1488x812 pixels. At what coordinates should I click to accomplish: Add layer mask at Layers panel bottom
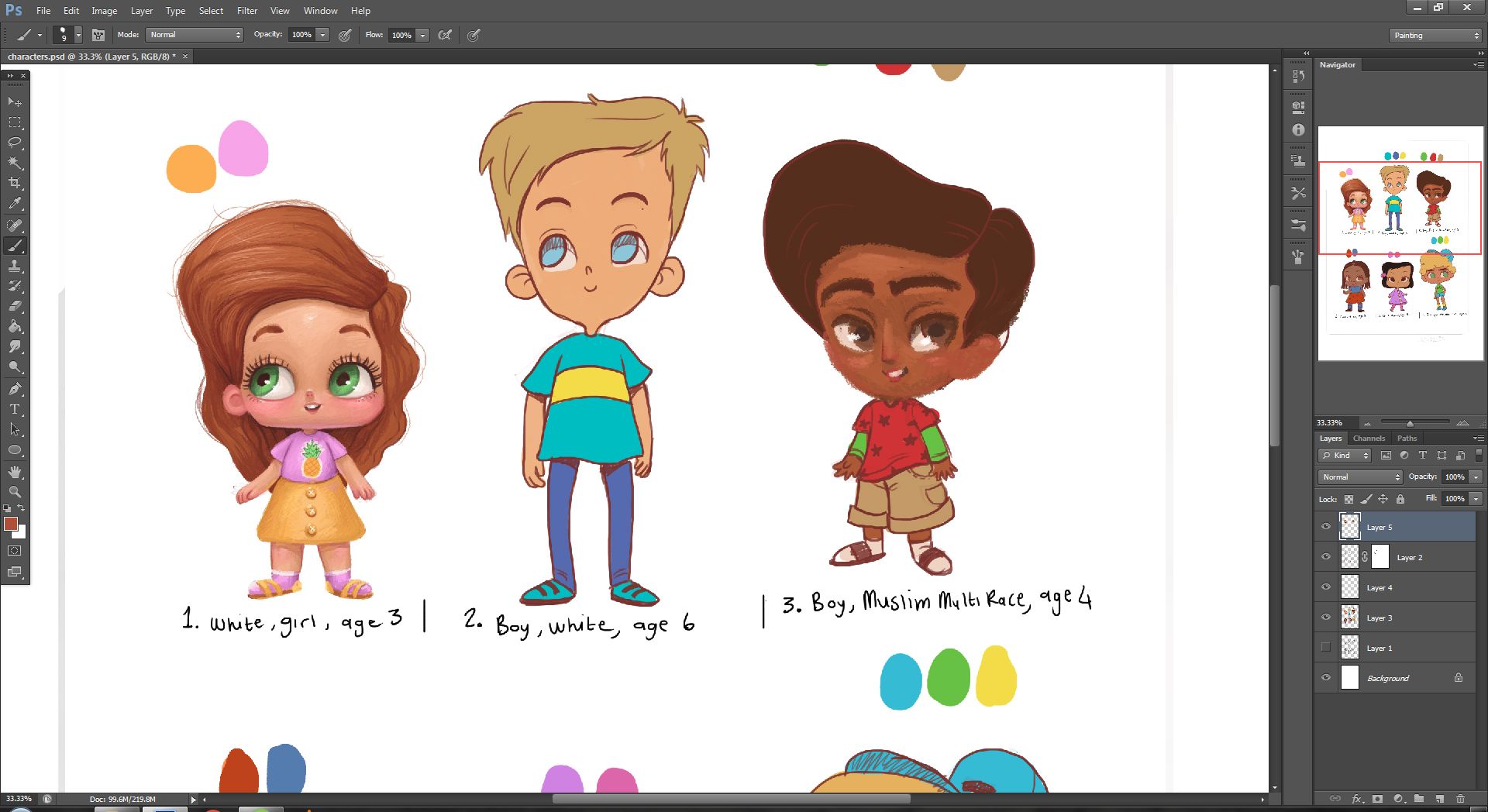coord(1377,798)
